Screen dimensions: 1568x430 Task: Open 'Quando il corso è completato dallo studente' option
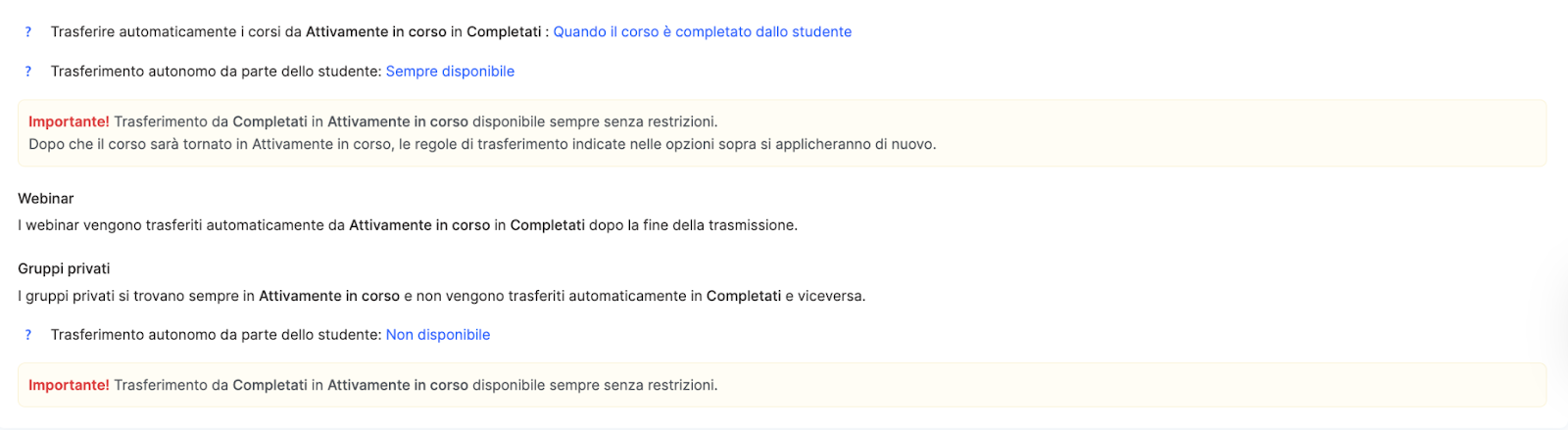tap(702, 32)
